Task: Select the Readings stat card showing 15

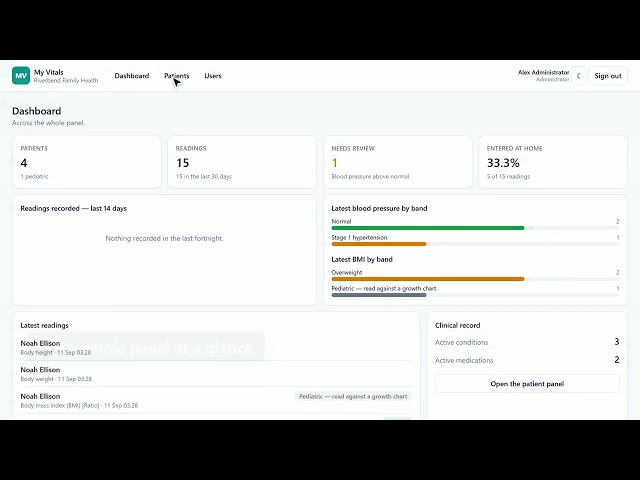Action: pyautogui.click(x=242, y=162)
